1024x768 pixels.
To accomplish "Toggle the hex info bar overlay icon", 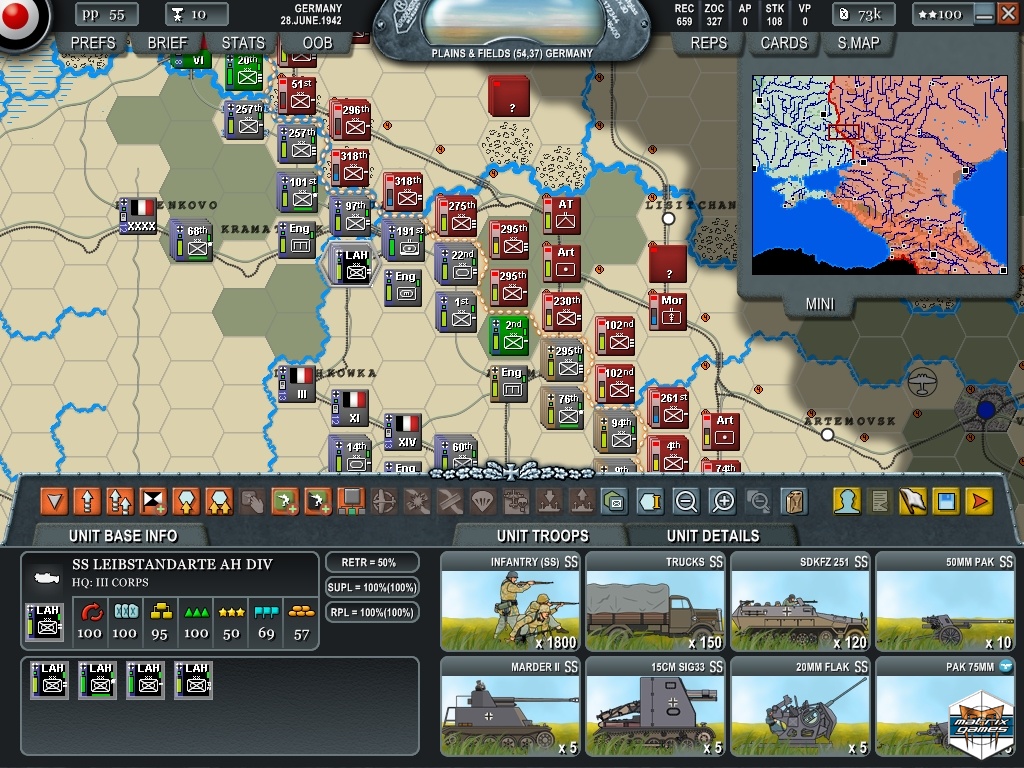I will pyautogui.click(x=650, y=500).
